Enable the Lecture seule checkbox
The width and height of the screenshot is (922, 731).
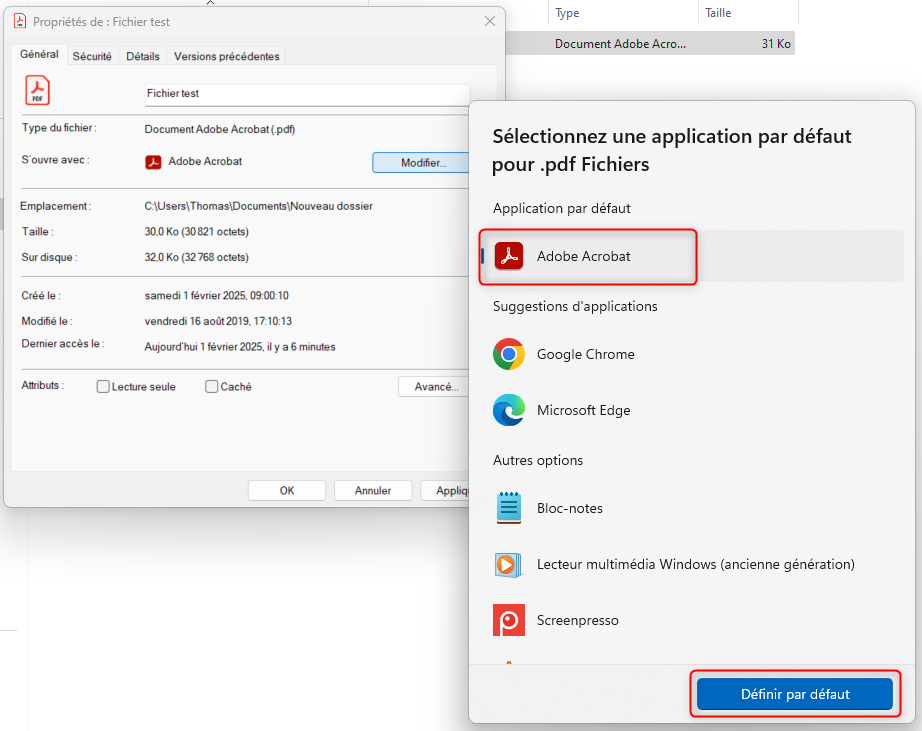(x=103, y=387)
